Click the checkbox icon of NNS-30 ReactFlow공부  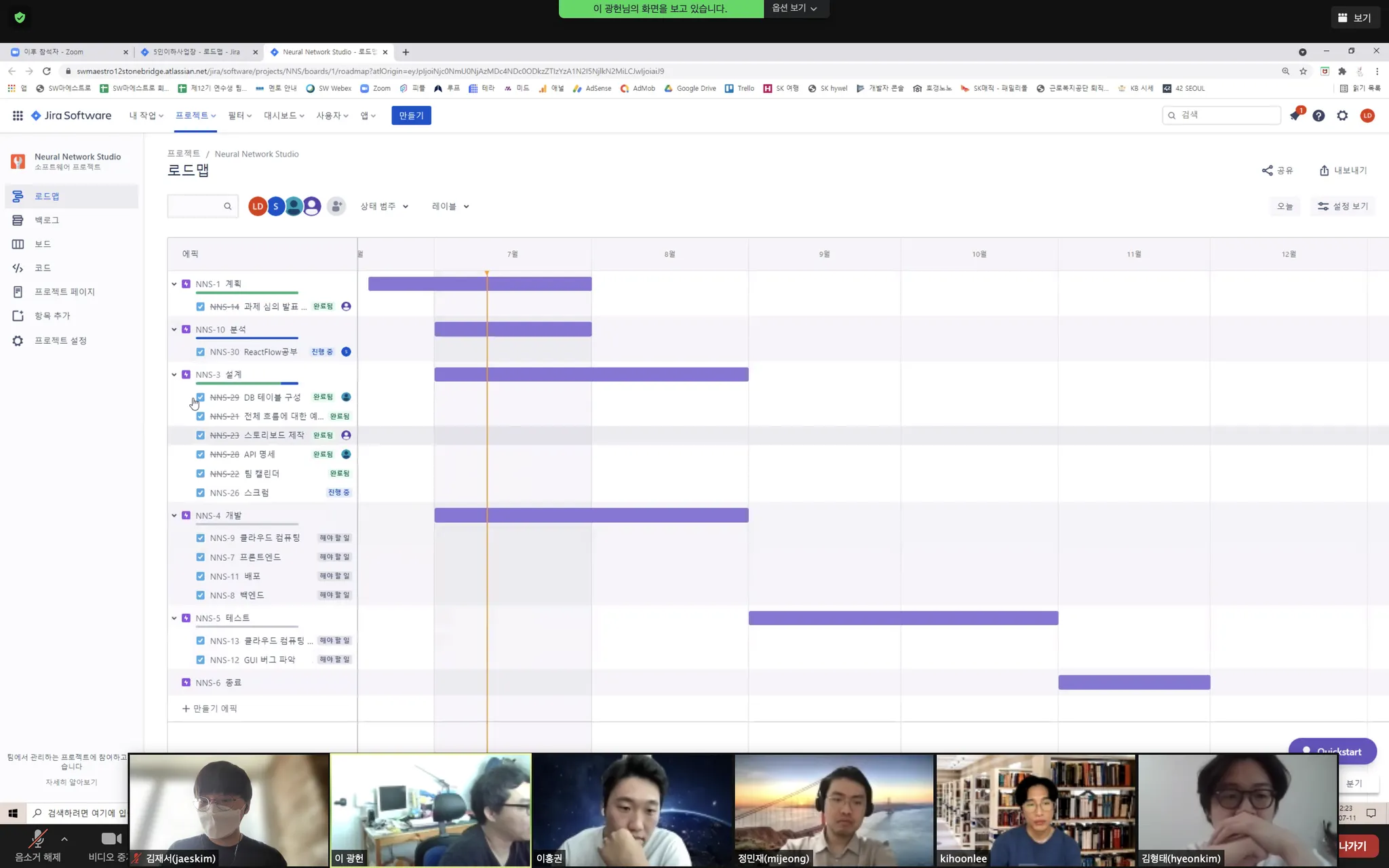pyautogui.click(x=200, y=352)
